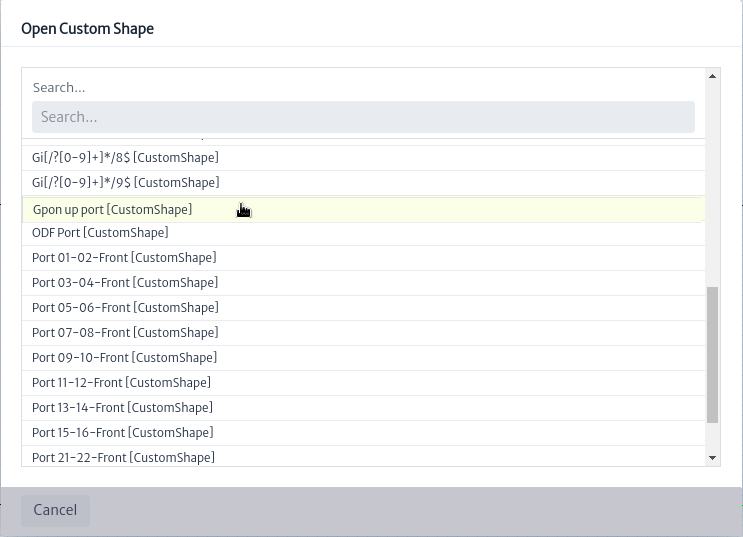Select Gi[/?[0-9]+]*/9$ custom shape
The width and height of the screenshot is (743, 537).
(x=363, y=183)
